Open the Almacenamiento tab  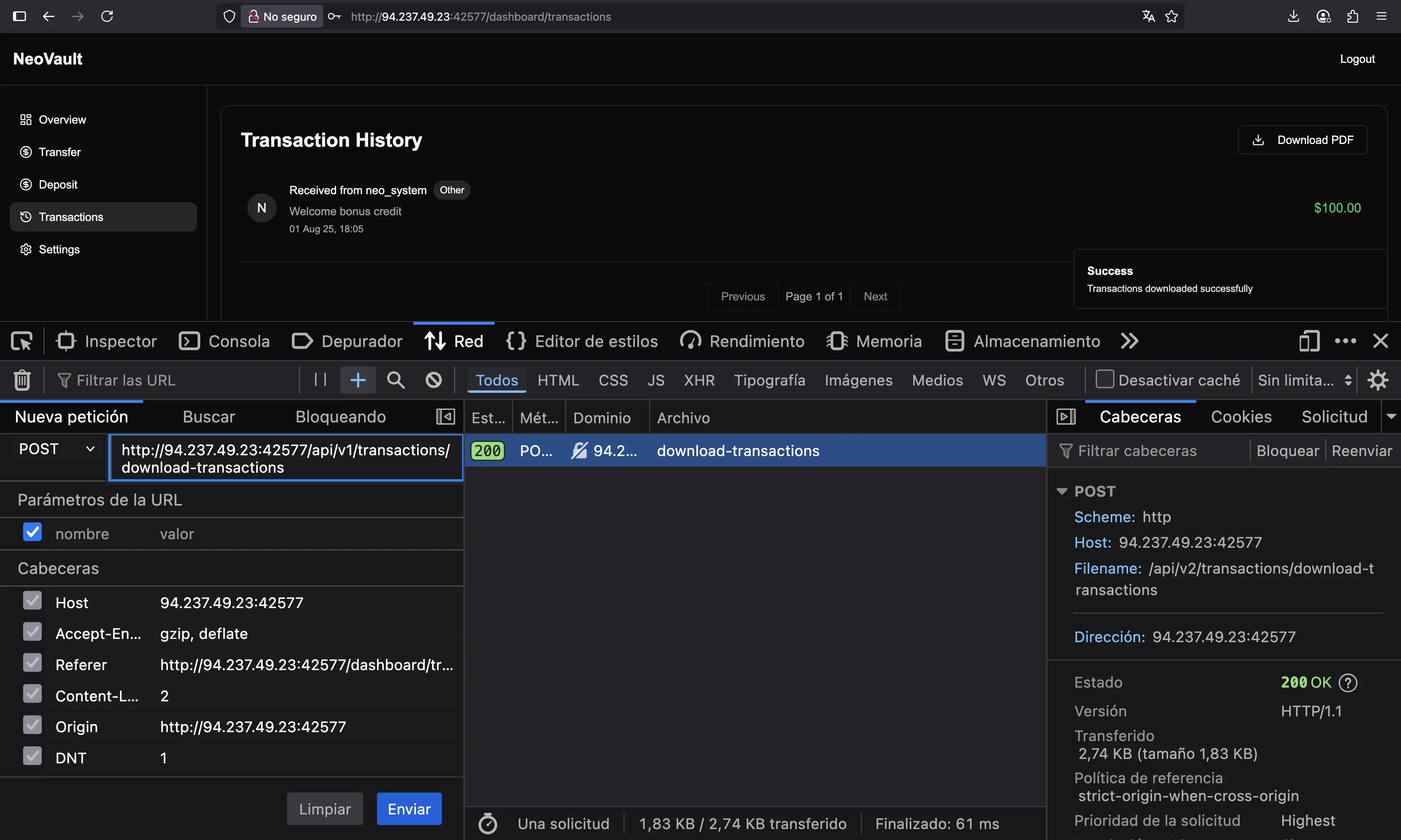(1023, 341)
